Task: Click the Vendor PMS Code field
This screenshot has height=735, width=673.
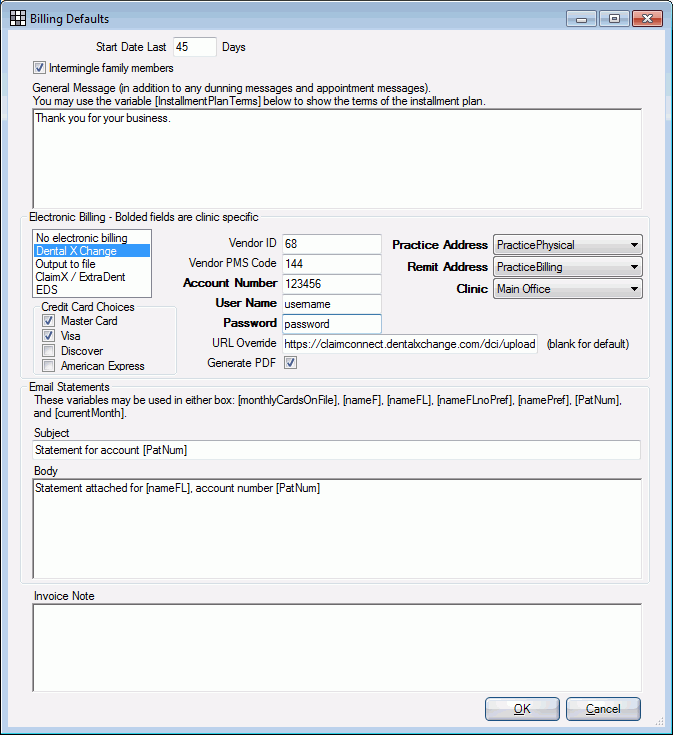Action: 332,263
